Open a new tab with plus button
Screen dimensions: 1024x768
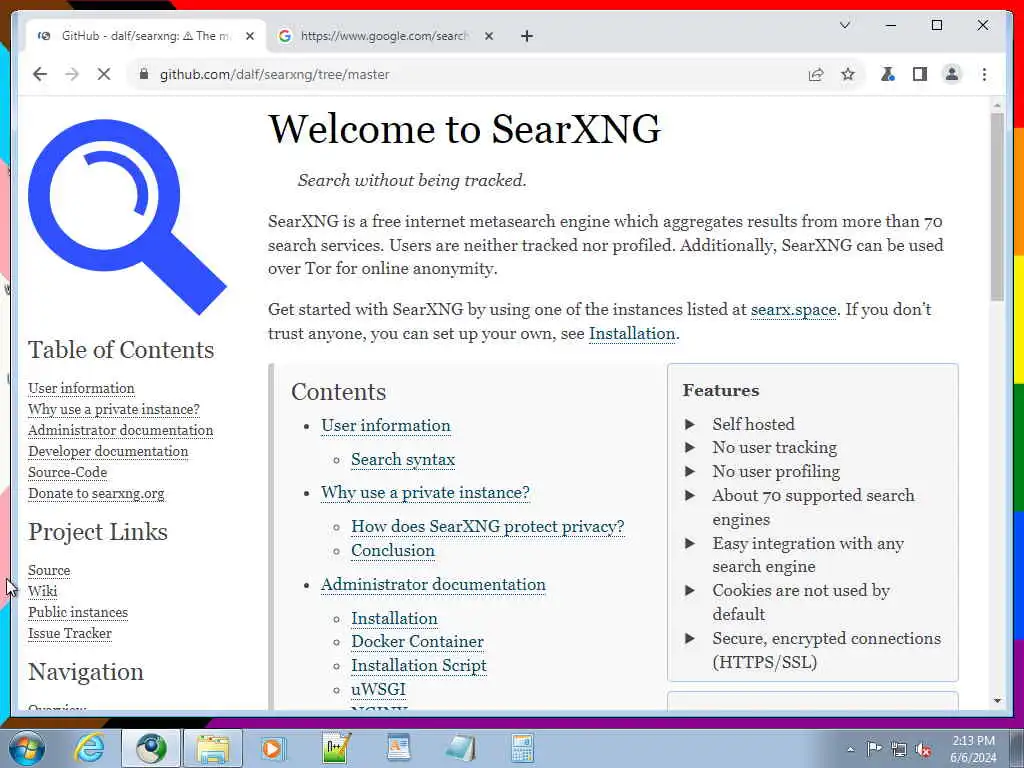pos(527,36)
